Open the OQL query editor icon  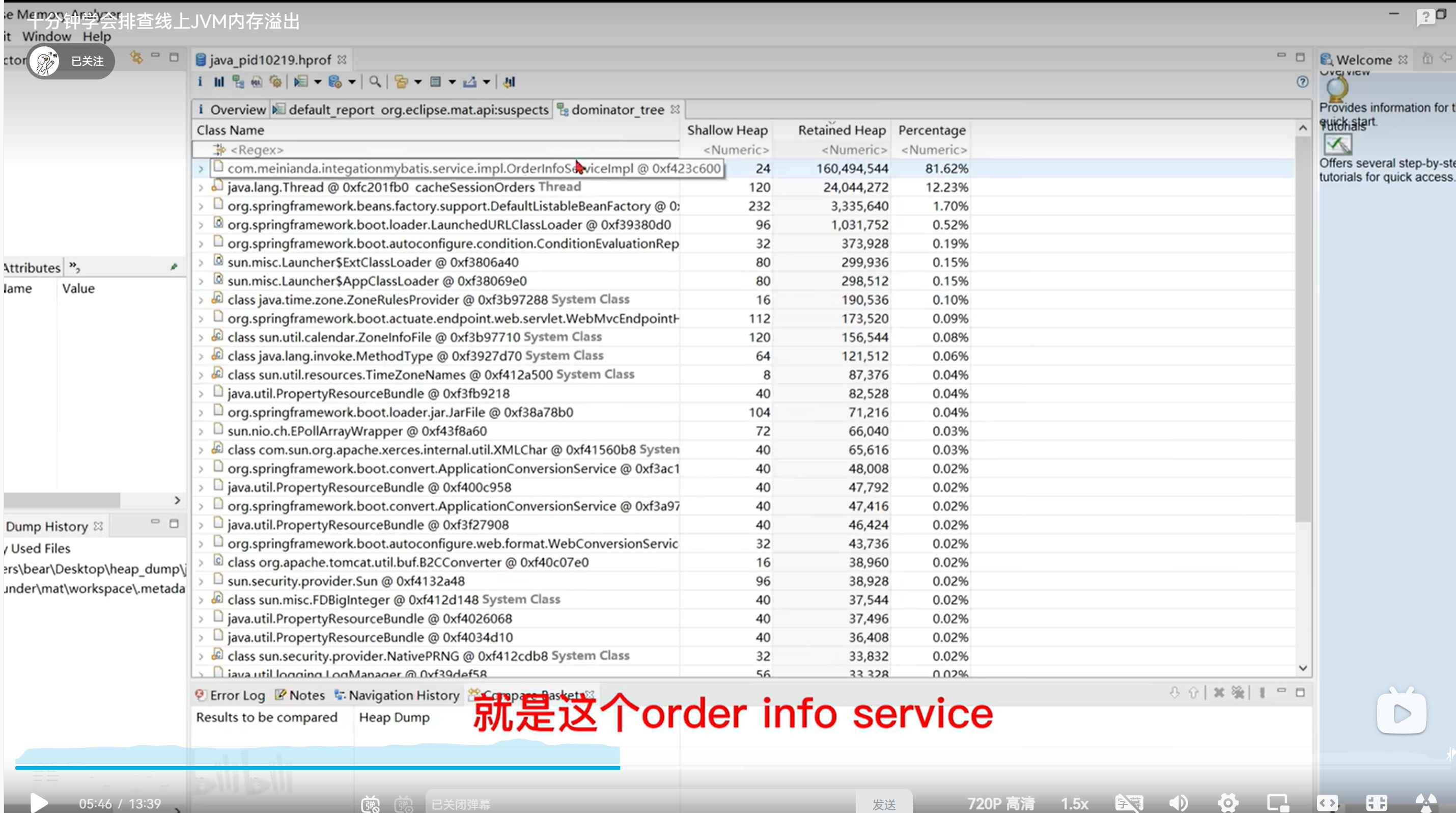point(257,82)
